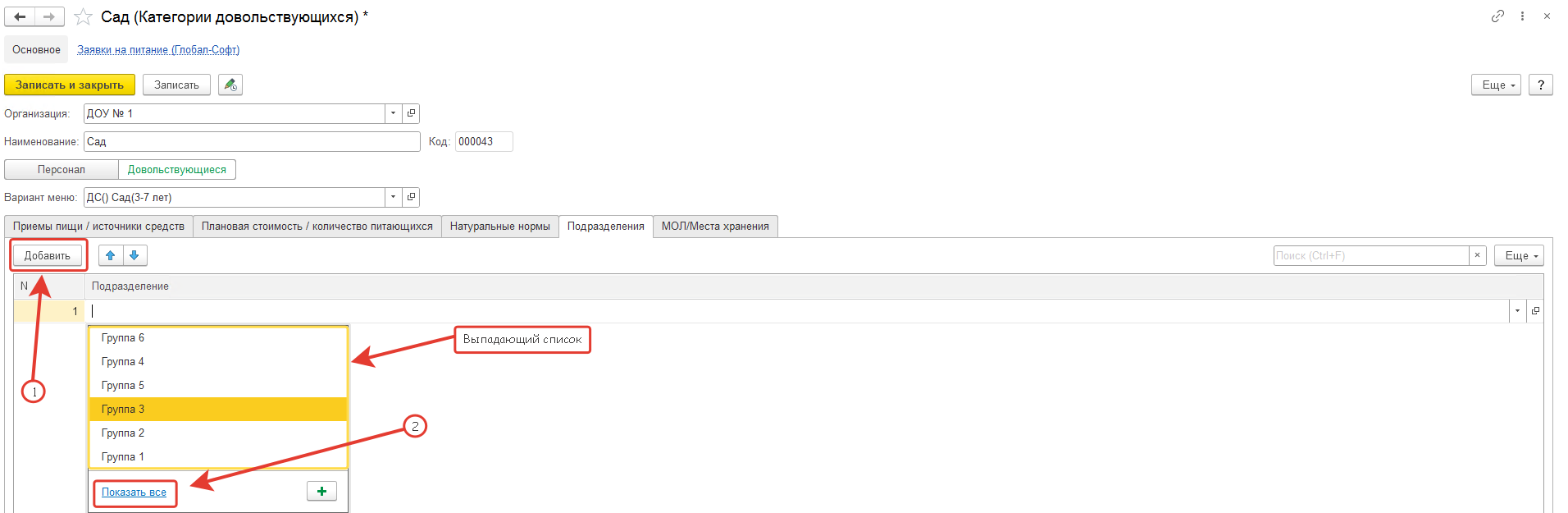1568x513 pixels.
Task: Switch toggle to Персонал
Action: (62, 169)
